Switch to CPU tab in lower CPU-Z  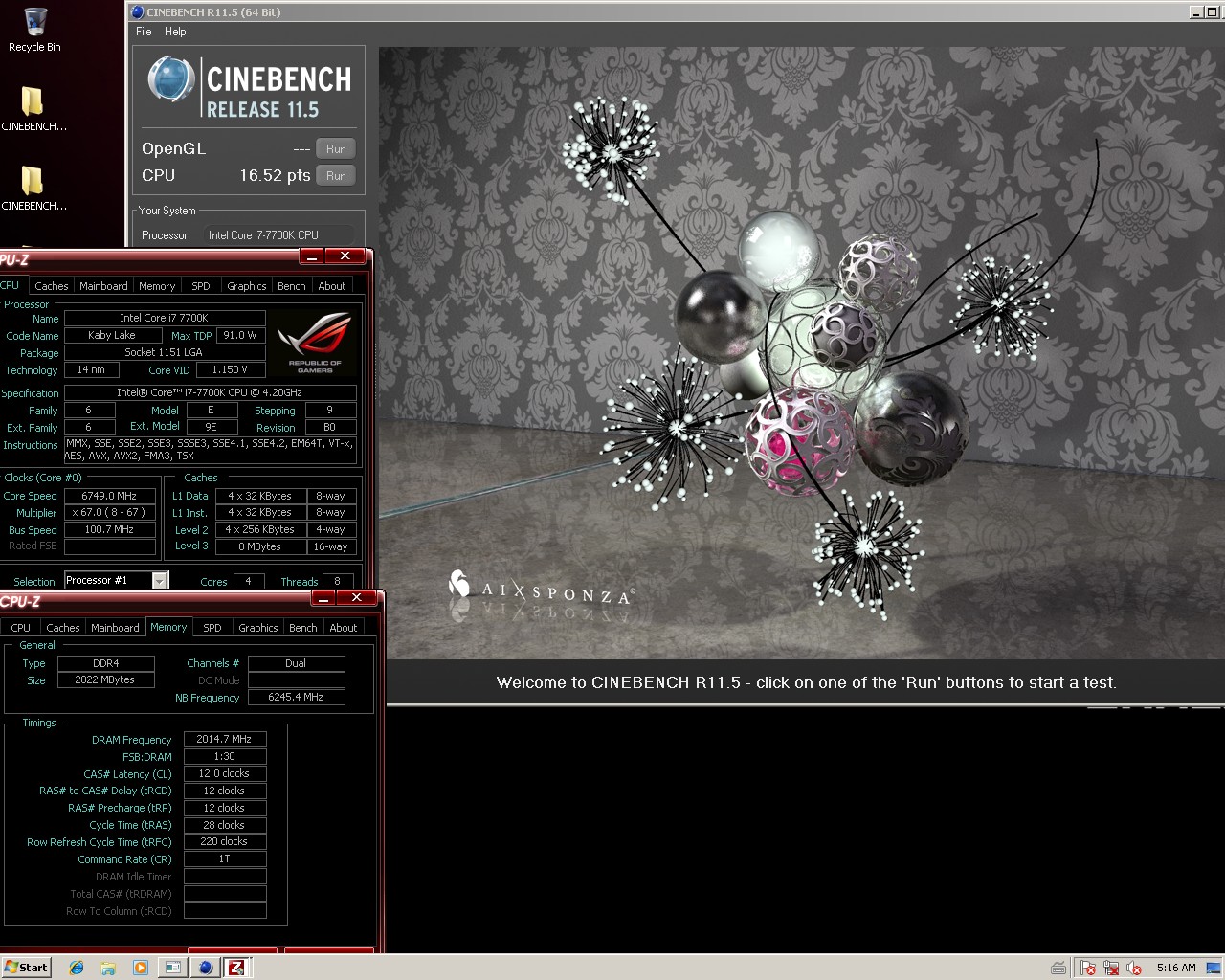click(x=20, y=628)
